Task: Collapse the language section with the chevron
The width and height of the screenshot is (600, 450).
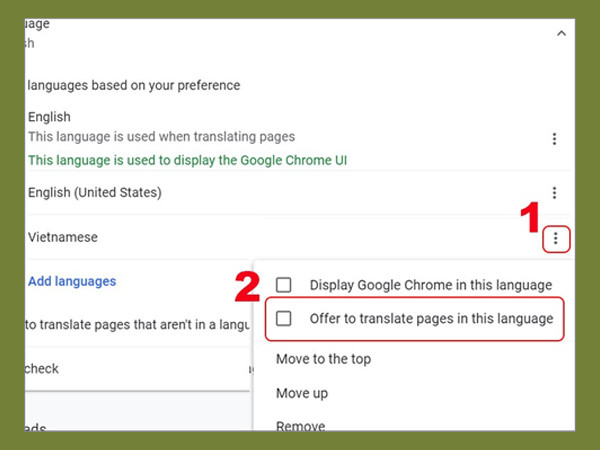Action: point(561,33)
